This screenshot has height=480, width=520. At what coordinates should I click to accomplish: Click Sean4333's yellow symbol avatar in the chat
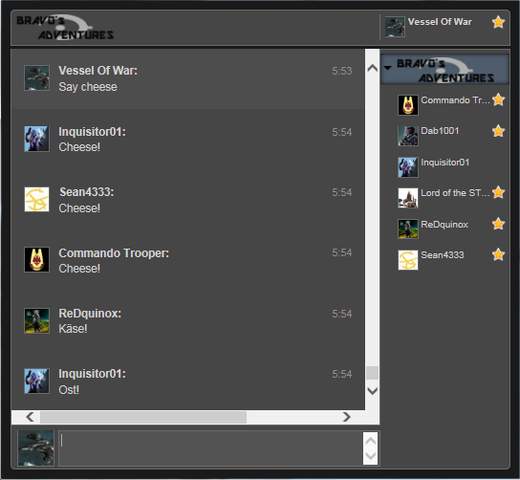coord(37,199)
